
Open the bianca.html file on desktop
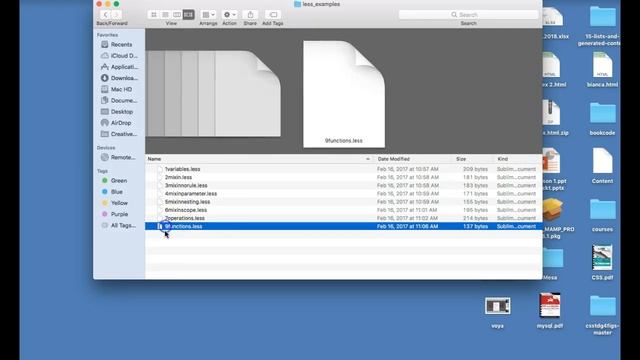[602, 70]
